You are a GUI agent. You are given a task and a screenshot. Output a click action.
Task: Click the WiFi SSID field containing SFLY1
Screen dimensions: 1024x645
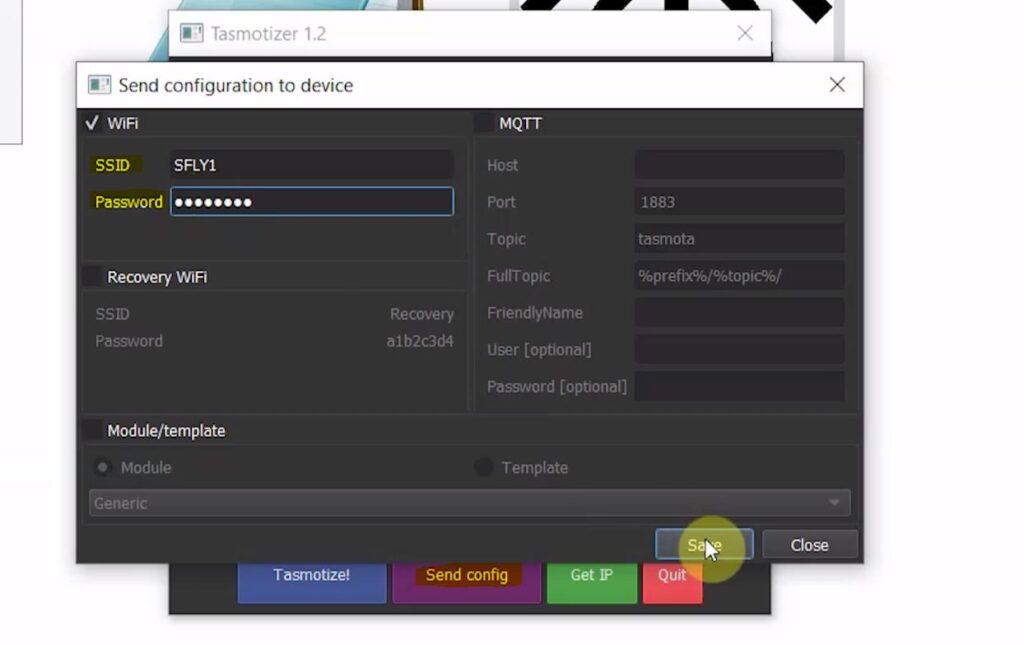point(311,165)
